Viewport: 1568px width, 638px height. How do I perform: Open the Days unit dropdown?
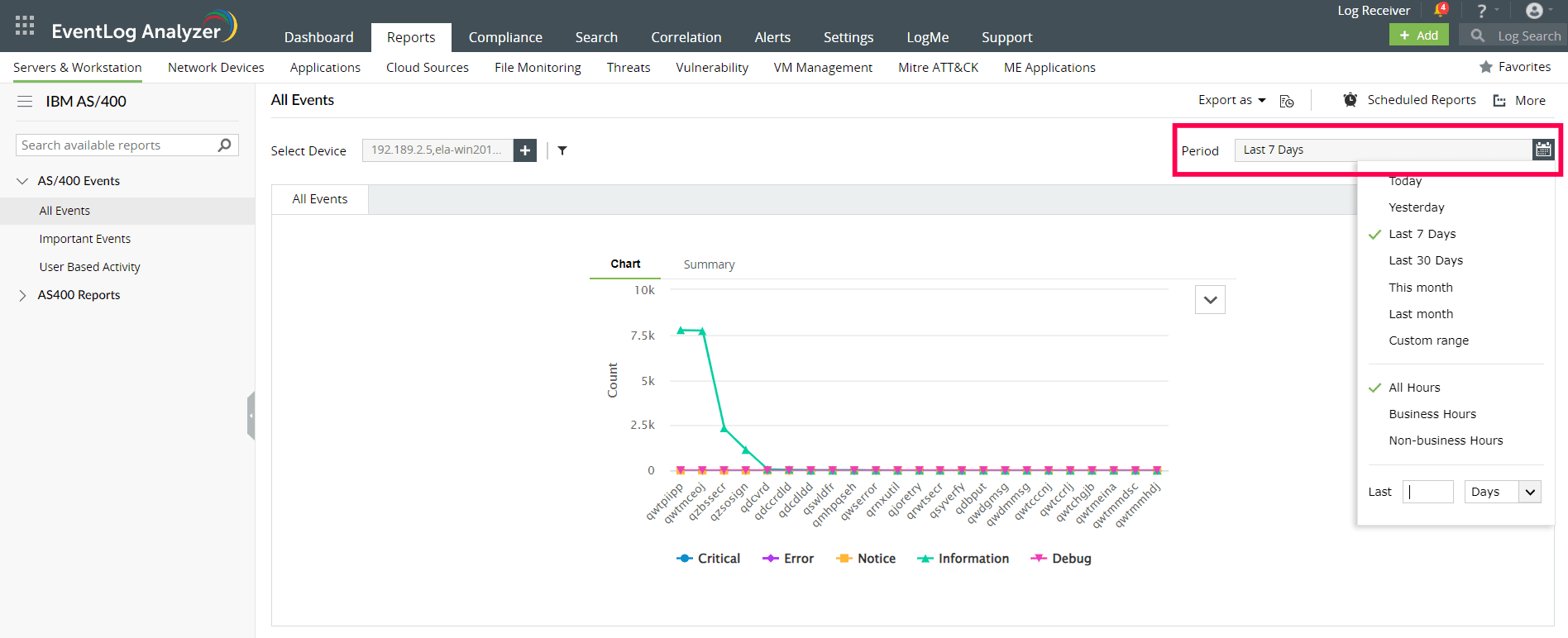click(x=1503, y=492)
